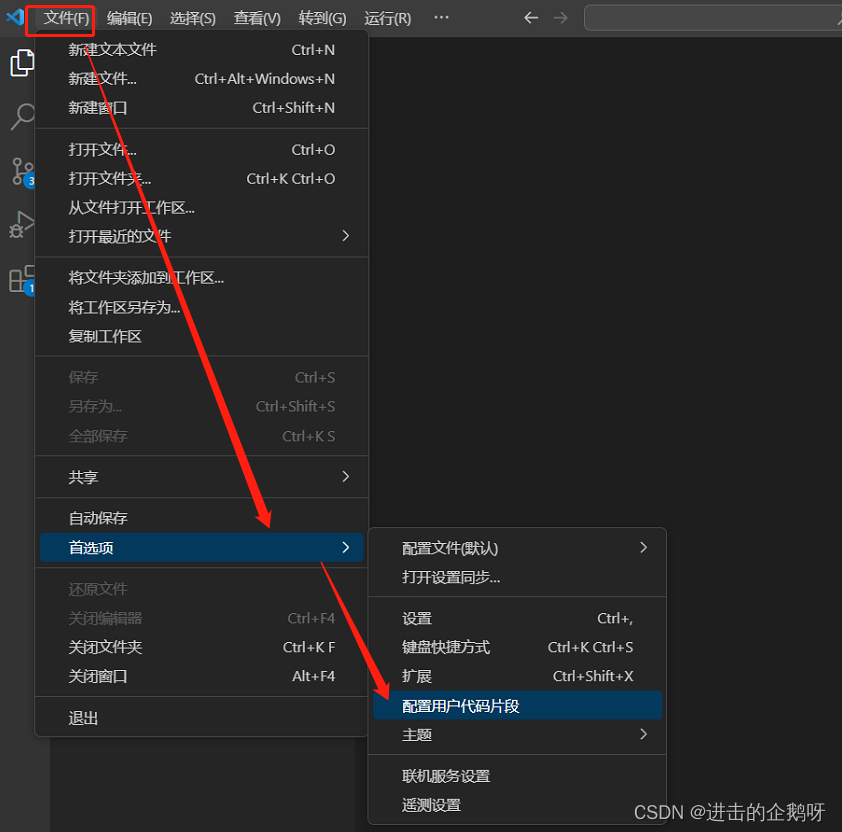
Task: Choose 从文件打开工作区... entry
Action: [x=201, y=208]
